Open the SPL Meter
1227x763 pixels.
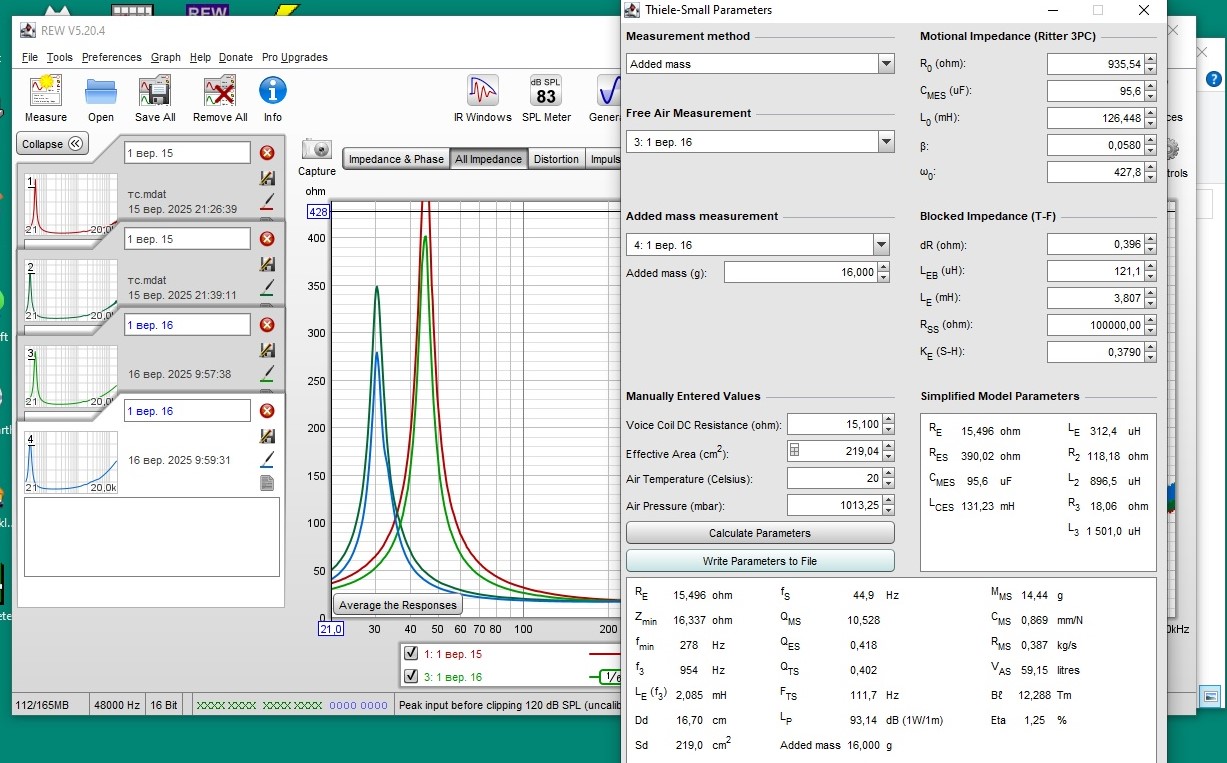click(x=546, y=92)
